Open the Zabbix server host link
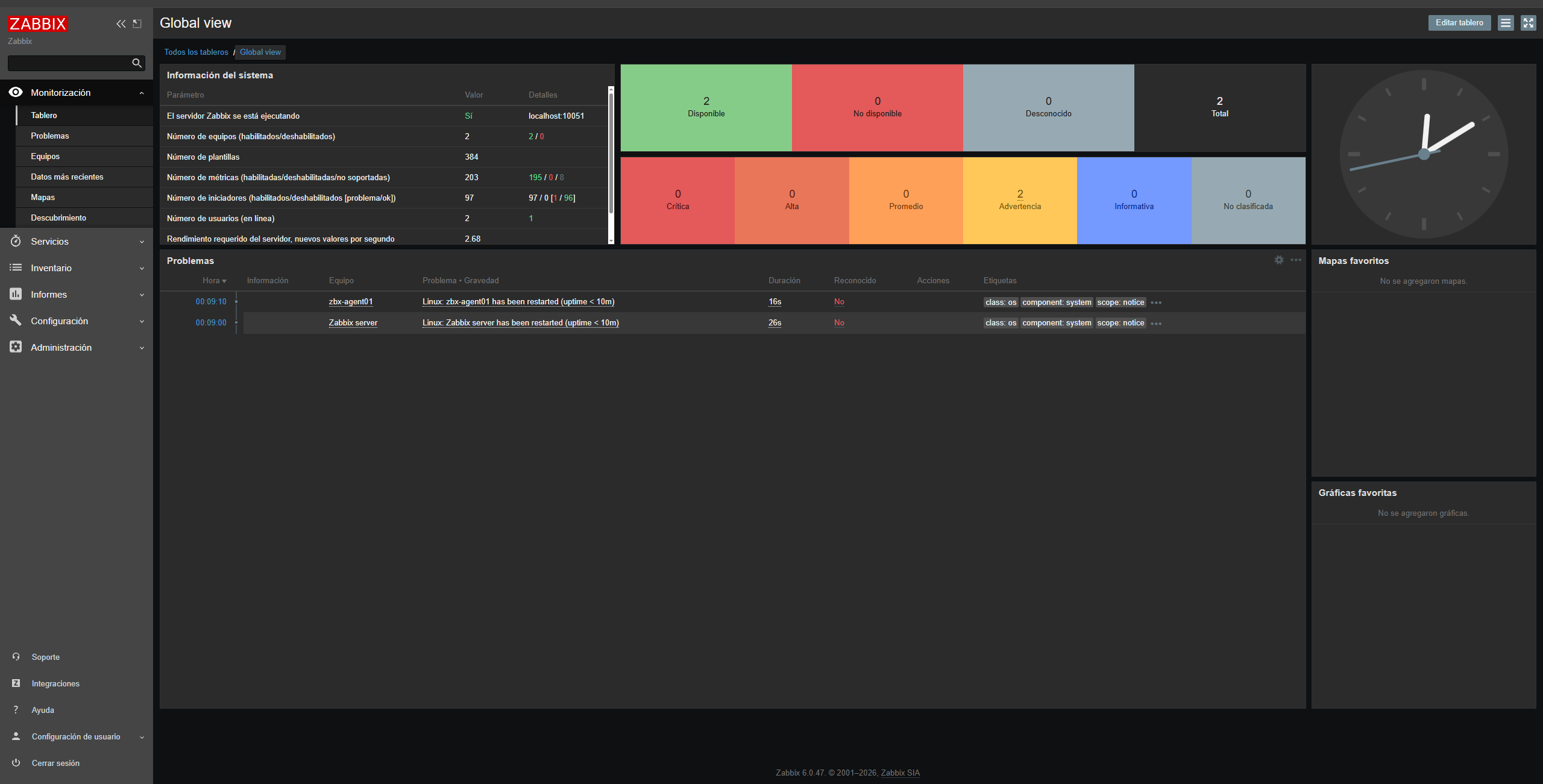Image resolution: width=1543 pixels, height=784 pixels. click(353, 322)
